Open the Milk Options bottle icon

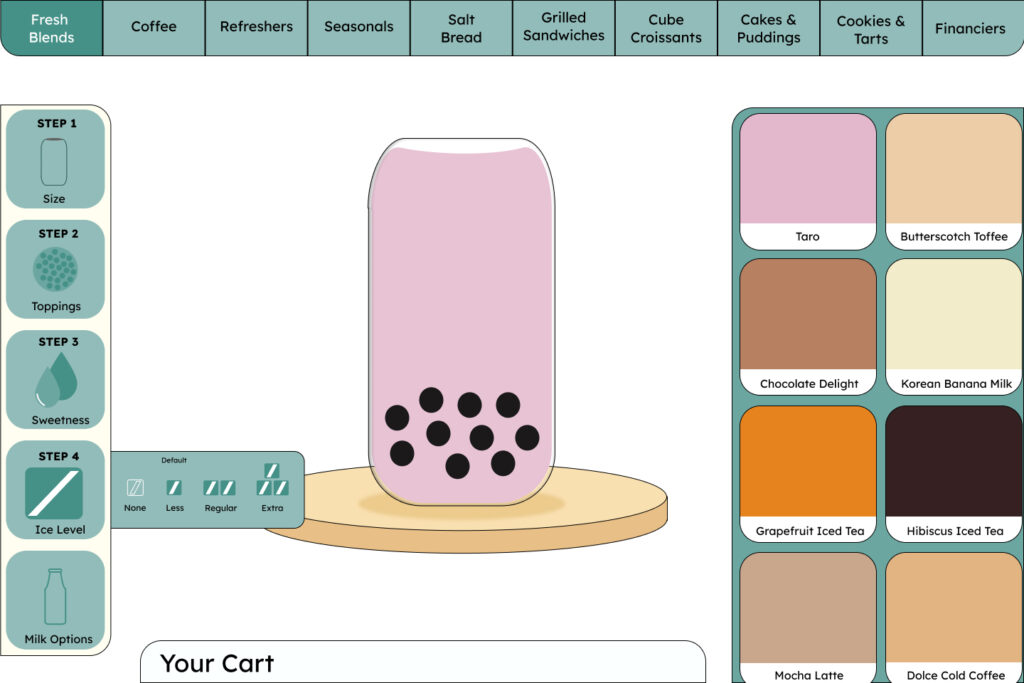point(56,600)
